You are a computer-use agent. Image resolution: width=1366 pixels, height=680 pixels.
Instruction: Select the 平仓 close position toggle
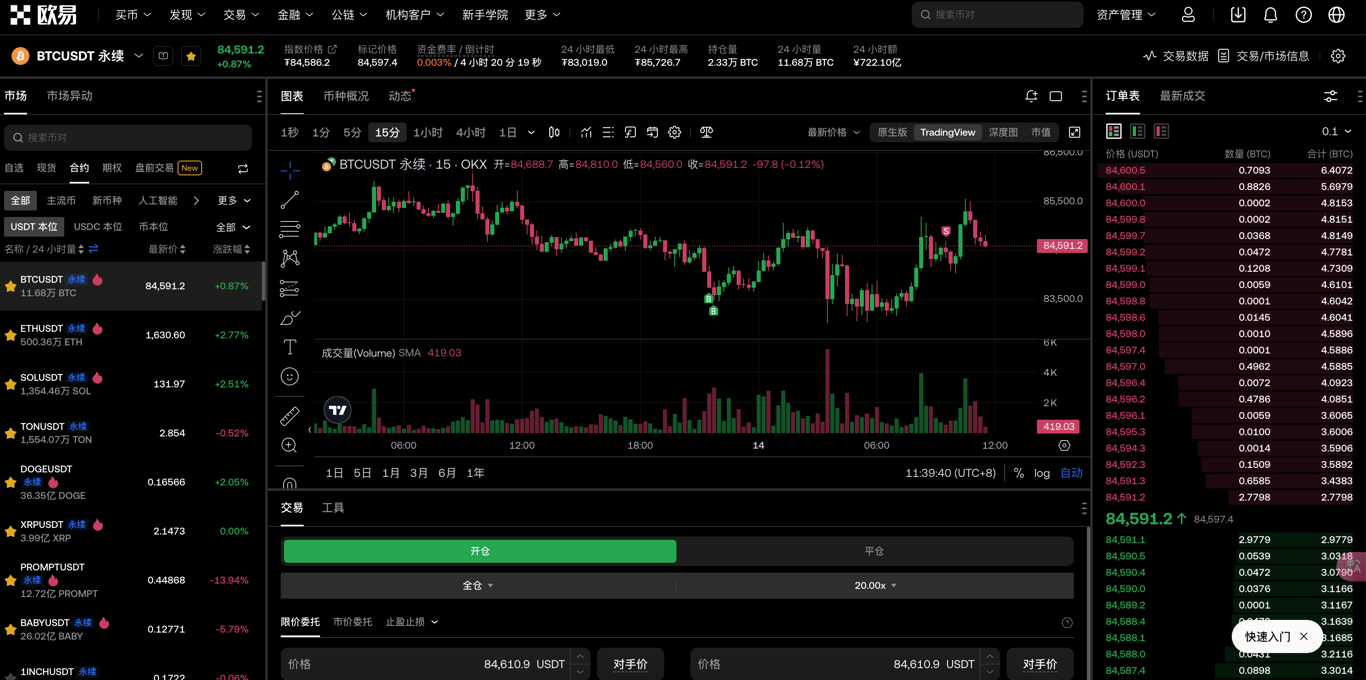[874, 551]
